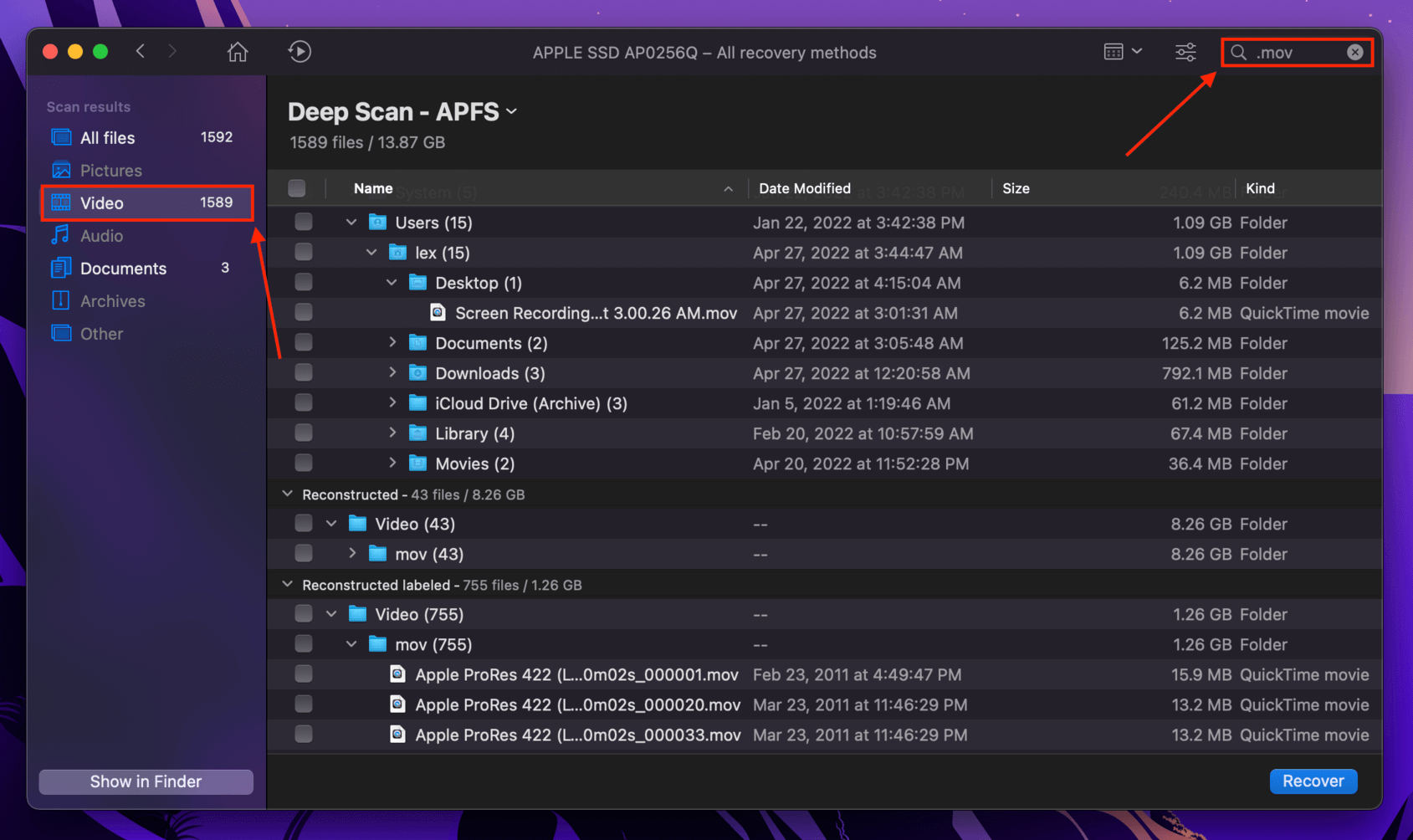This screenshot has width=1413, height=840.
Task: Check the Documents (2) folder checkbox
Action: tap(304, 342)
